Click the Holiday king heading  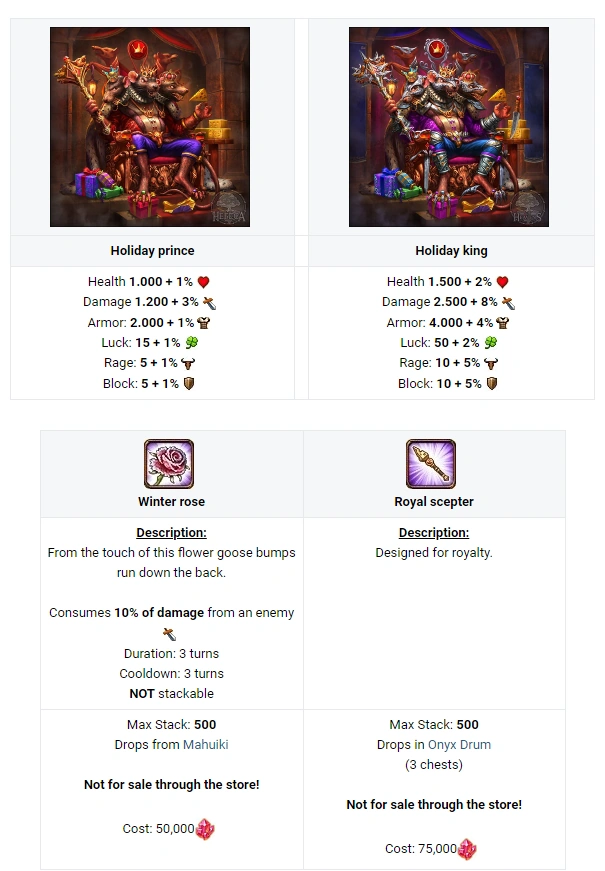(x=451, y=251)
